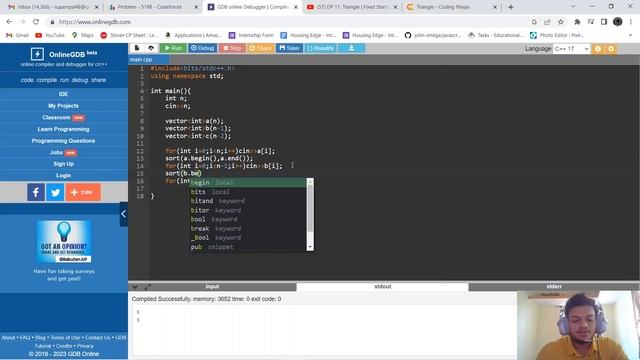Click the Facebook share icon
Image resolution: width=640 pixels, height=360 pixels.
coord(36,192)
